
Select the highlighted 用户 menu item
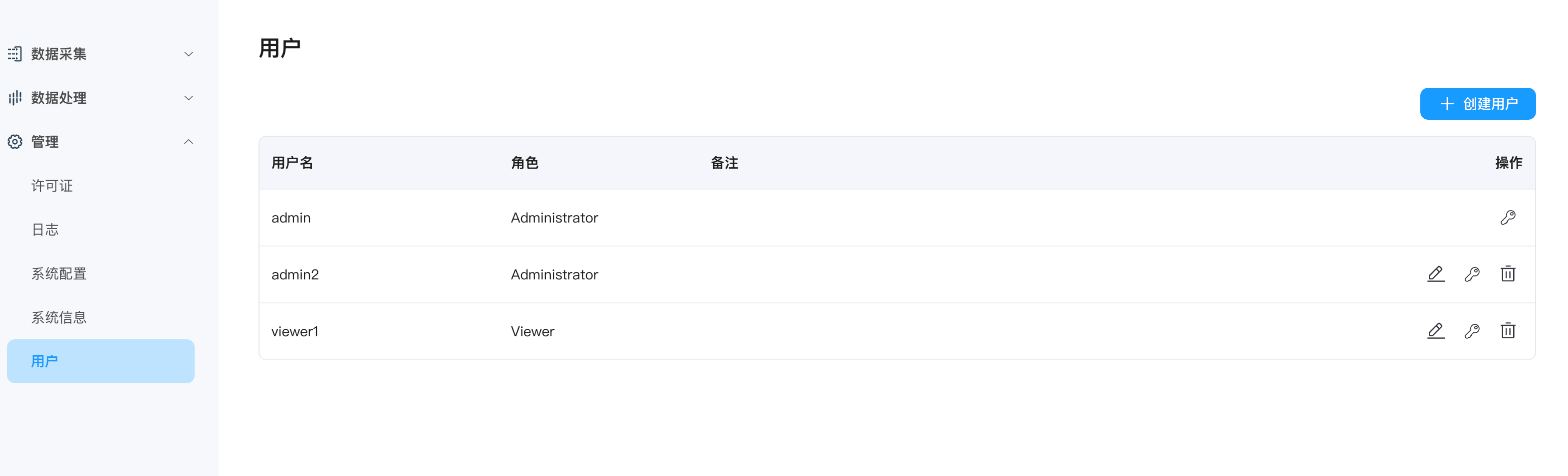100,361
